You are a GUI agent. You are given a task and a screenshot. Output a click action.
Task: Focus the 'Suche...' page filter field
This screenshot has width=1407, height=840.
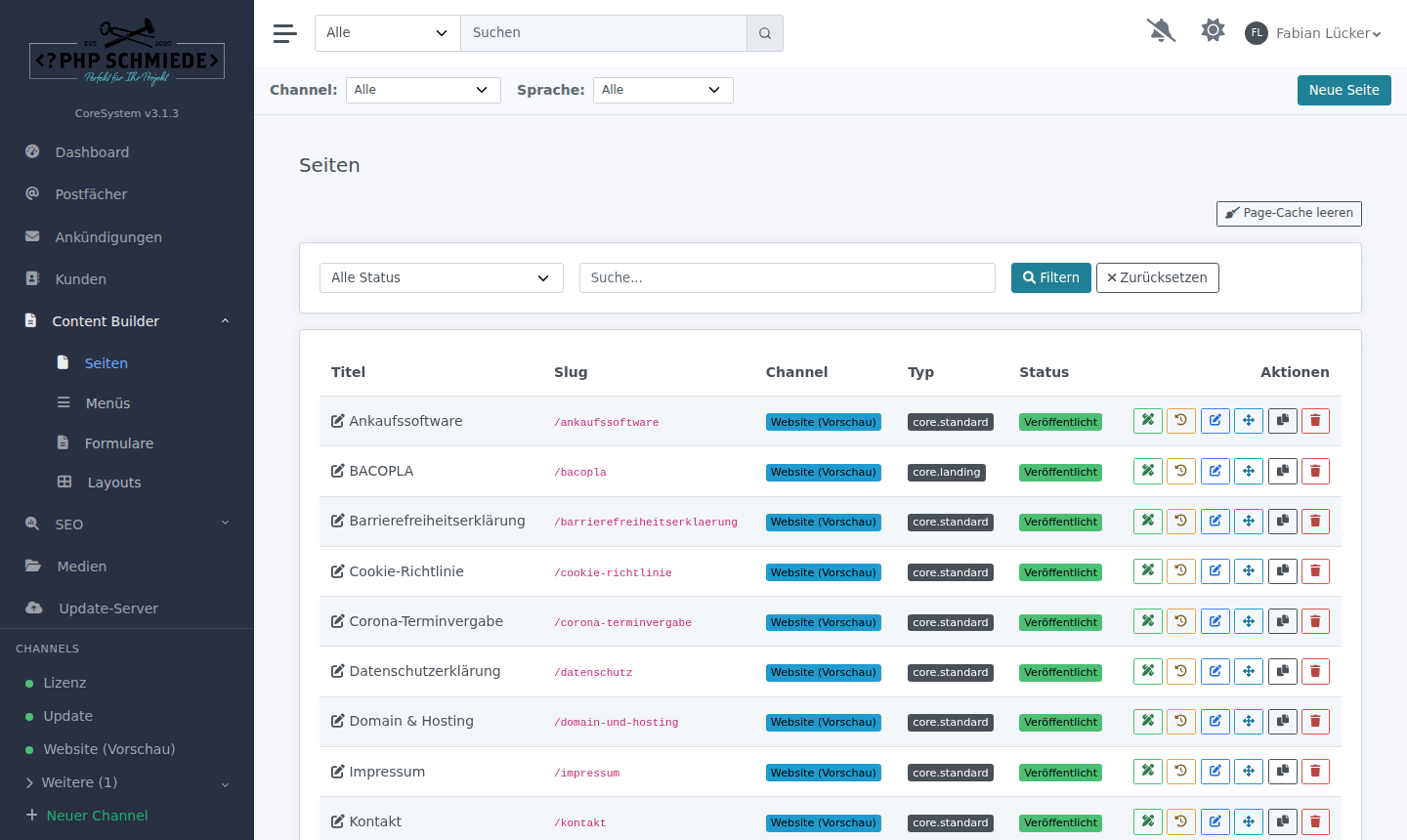[788, 277]
